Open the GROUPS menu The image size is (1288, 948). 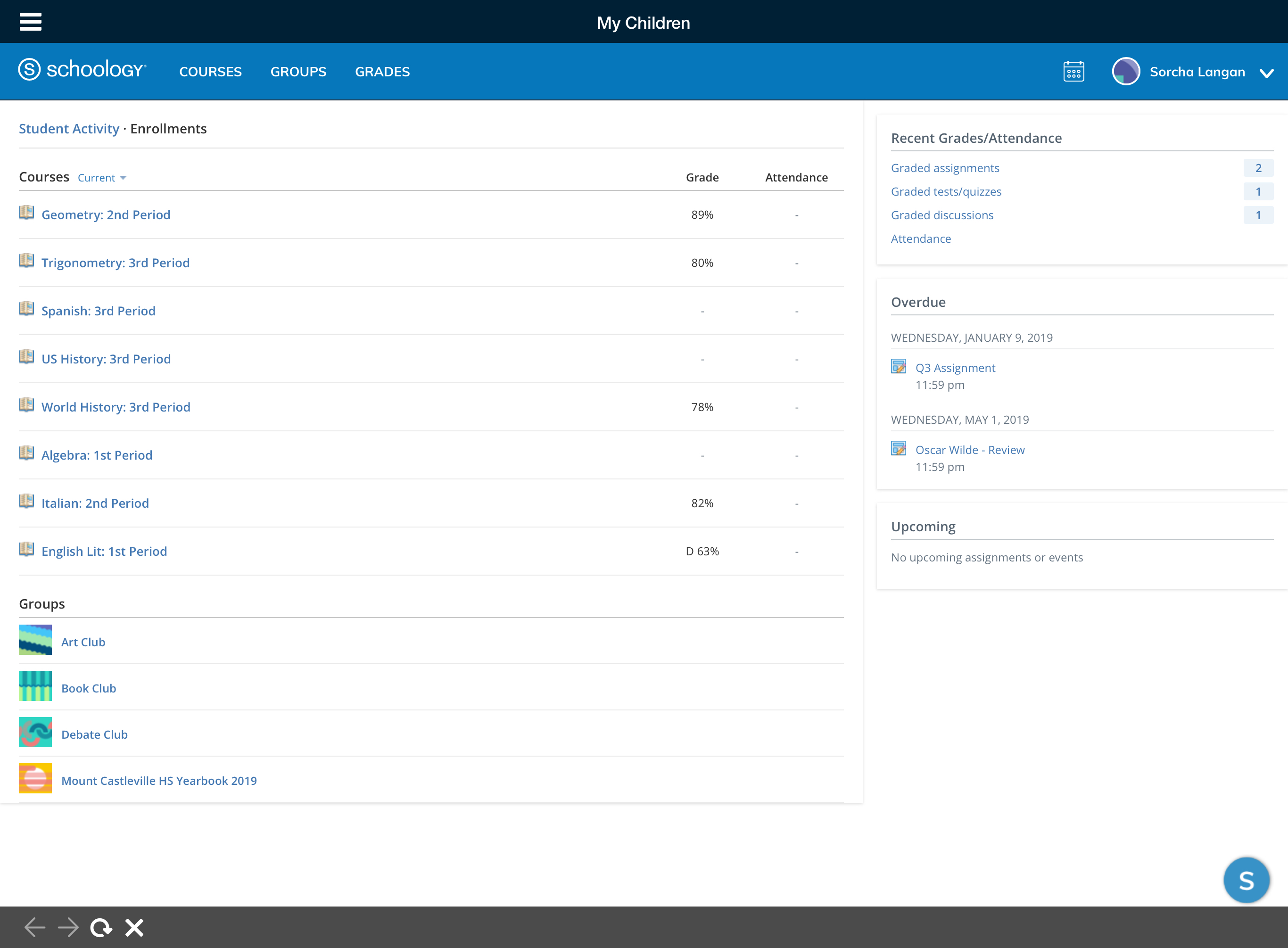click(x=298, y=72)
